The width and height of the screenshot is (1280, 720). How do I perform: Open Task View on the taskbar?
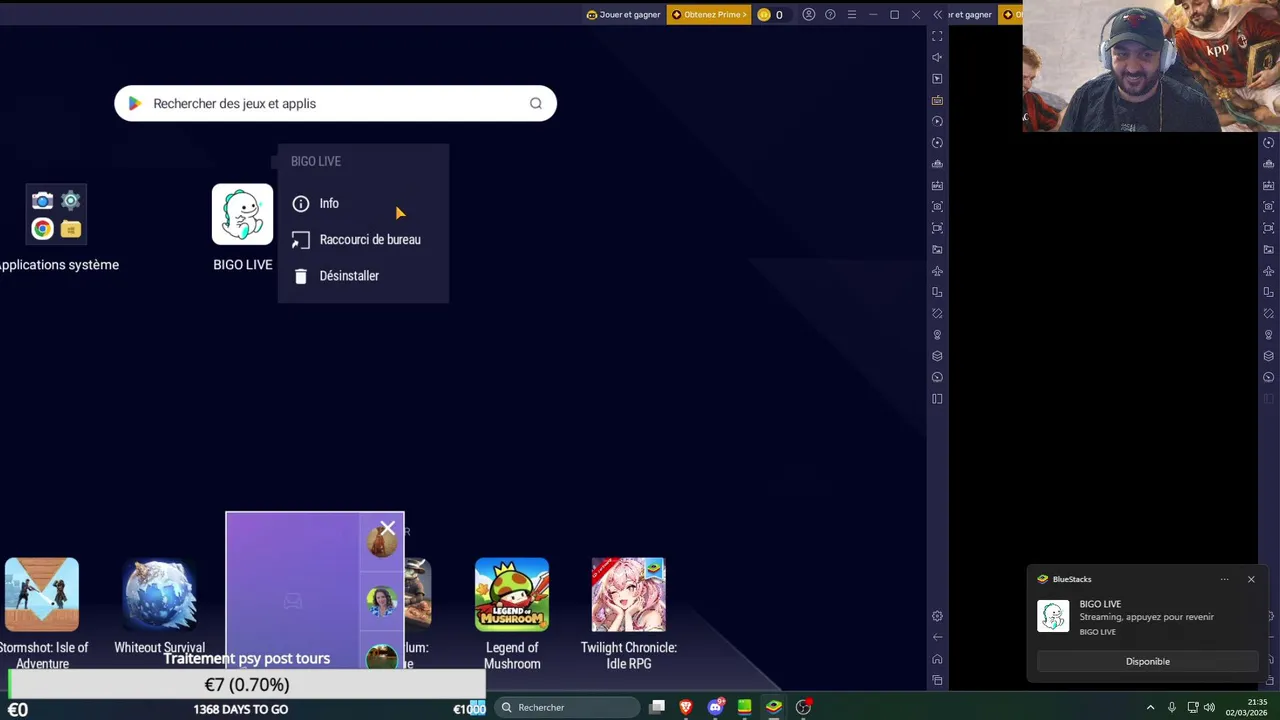(657, 707)
